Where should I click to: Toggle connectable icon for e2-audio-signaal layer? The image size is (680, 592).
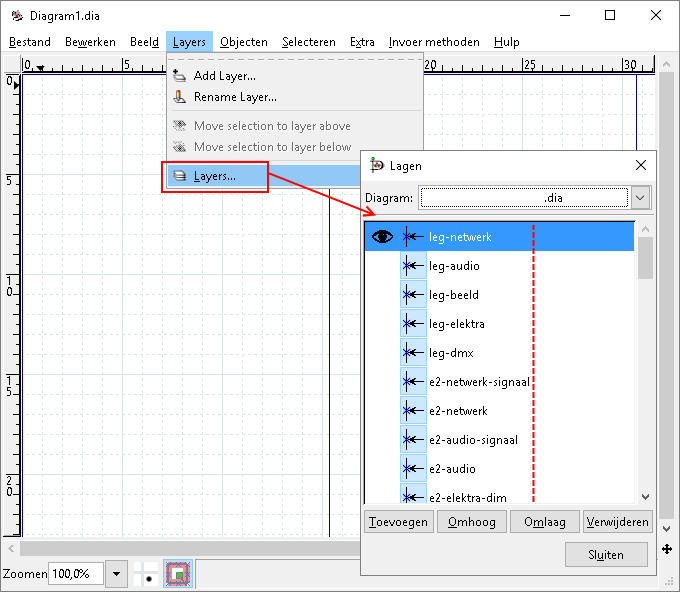(413, 440)
